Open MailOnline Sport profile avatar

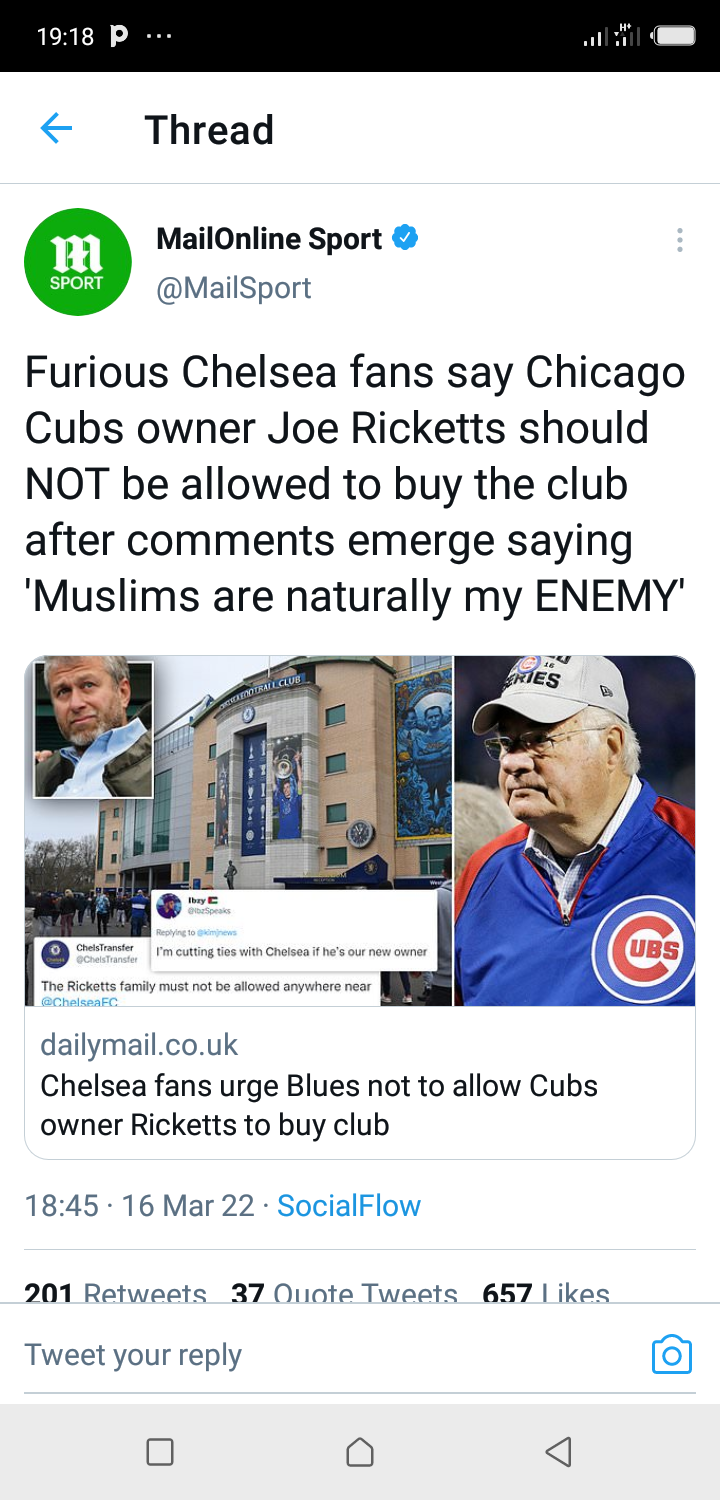(78, 262)
